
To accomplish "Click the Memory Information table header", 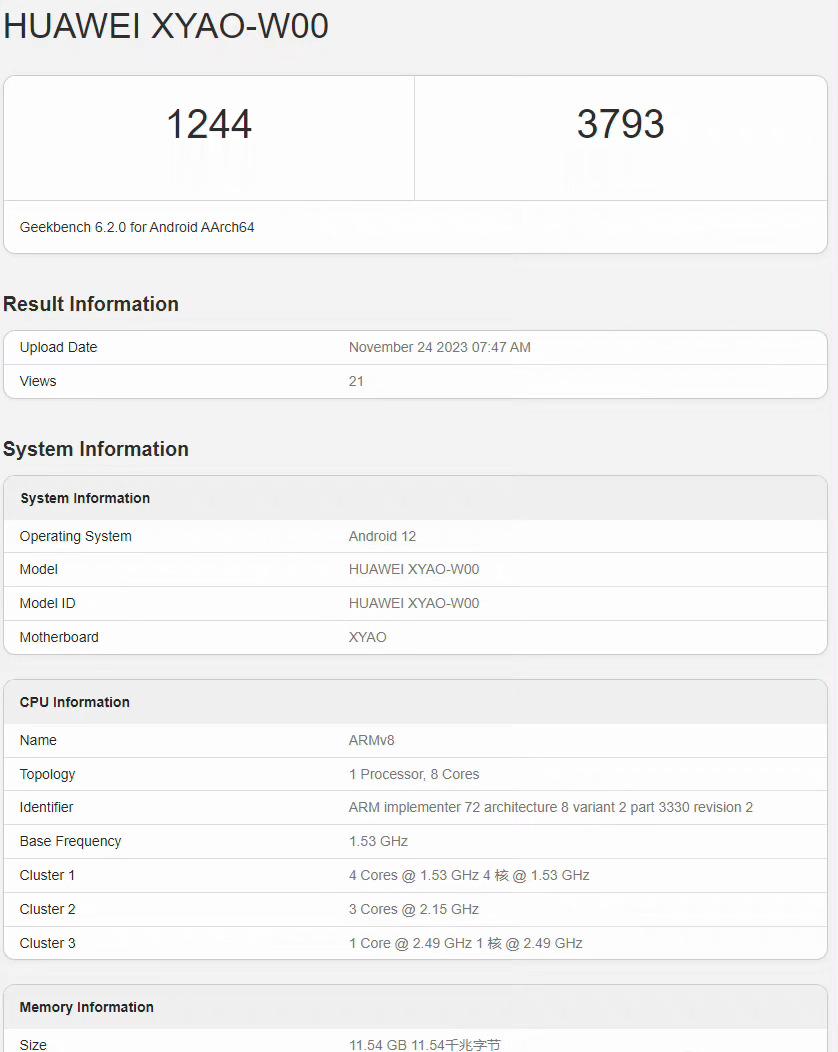I will pyautogui.click(x=86, y=1007).
